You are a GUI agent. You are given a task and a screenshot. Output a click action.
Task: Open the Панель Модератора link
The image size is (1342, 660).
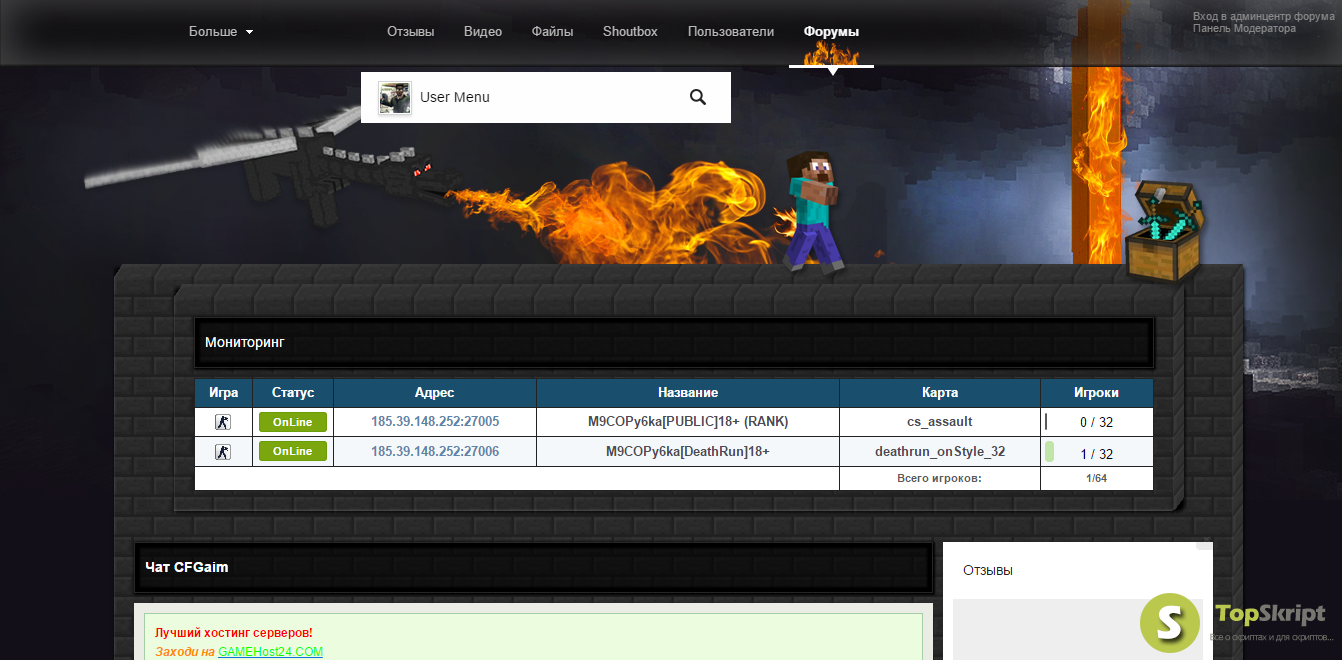click(x=1244, y=28)
